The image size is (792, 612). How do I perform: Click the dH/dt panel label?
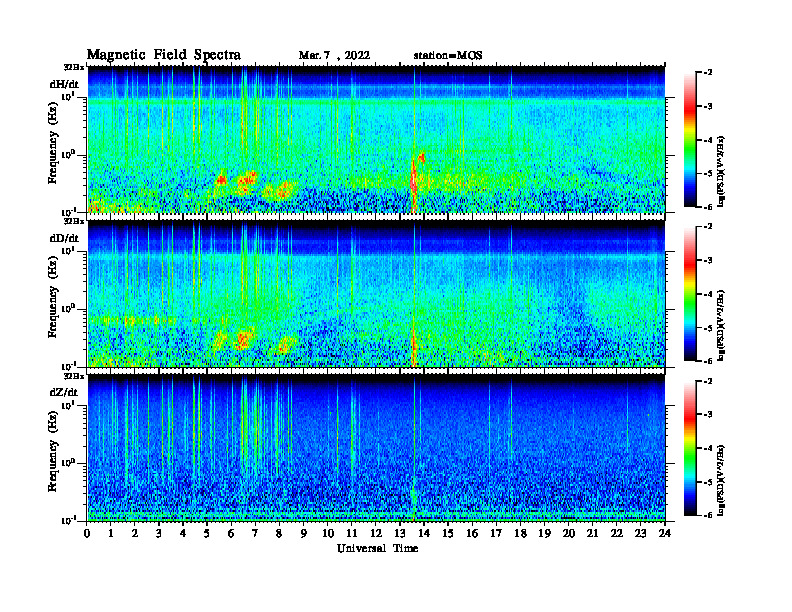point(64,84)
